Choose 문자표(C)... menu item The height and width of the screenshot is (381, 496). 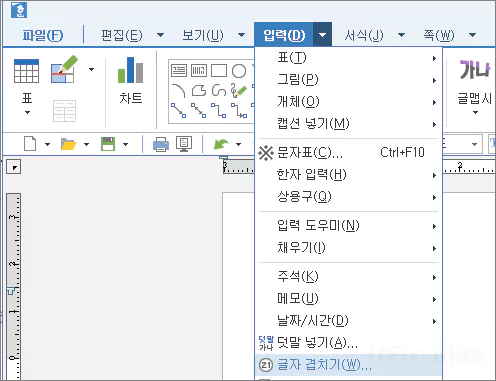348,153
